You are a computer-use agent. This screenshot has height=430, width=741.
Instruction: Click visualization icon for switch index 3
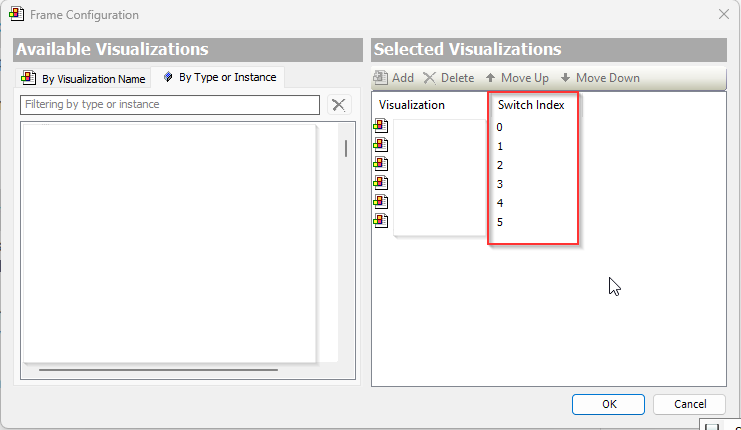(381, 183)
